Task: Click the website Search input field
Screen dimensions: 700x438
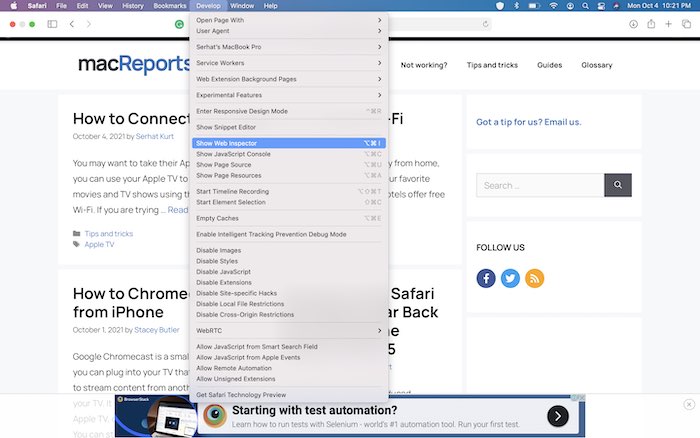Action: pos(540,185)
